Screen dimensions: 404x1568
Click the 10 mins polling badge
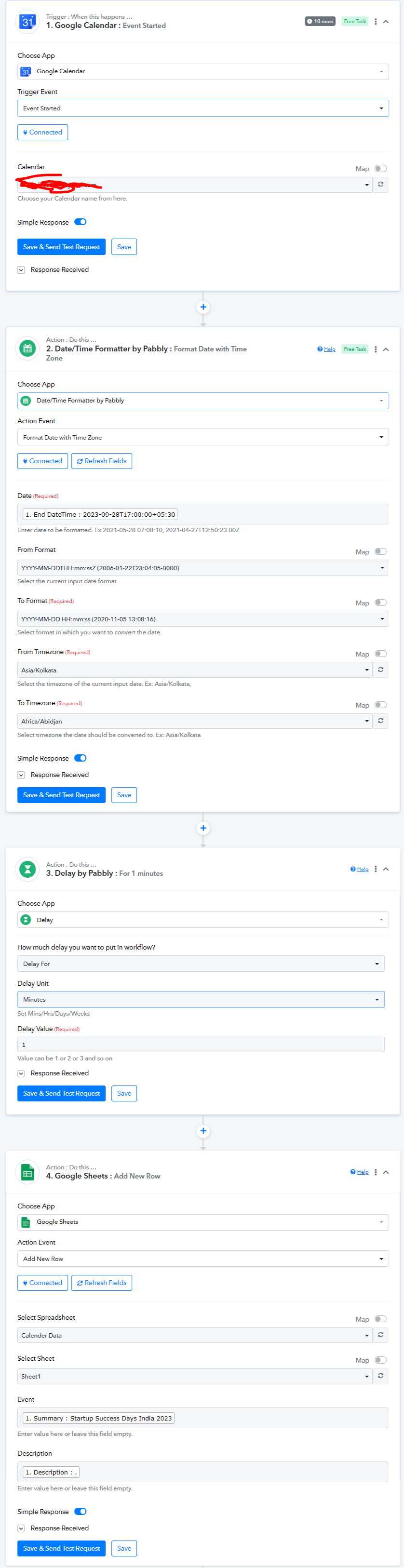coord(320,21)
